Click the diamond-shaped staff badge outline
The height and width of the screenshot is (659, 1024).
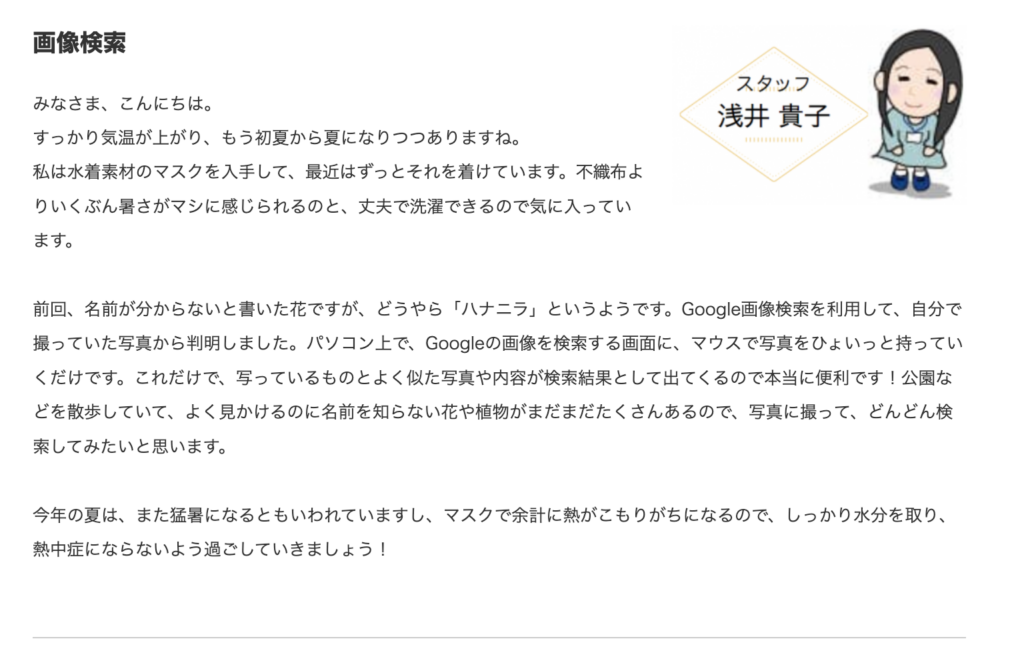click(x=774, y=114)
